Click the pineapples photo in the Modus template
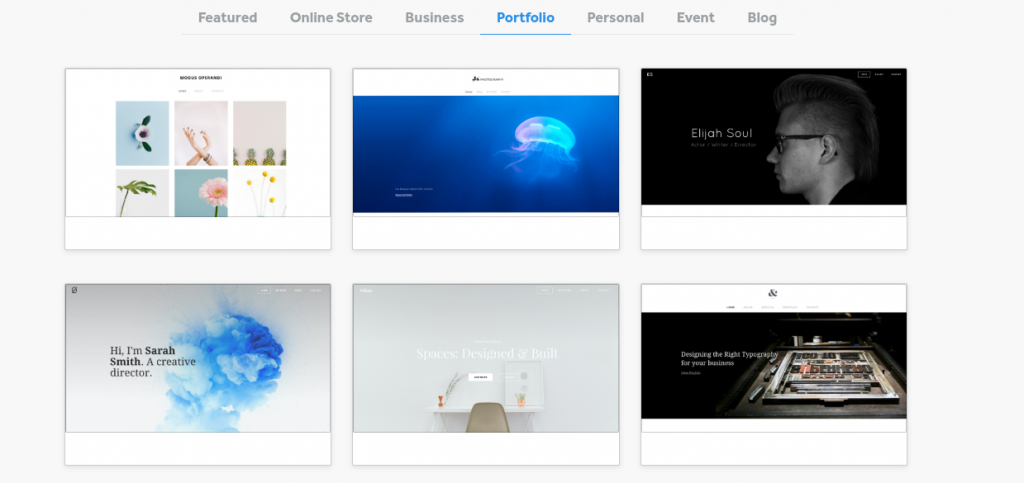The width and height of the screenshot is (1024, 483). (259, 133)
